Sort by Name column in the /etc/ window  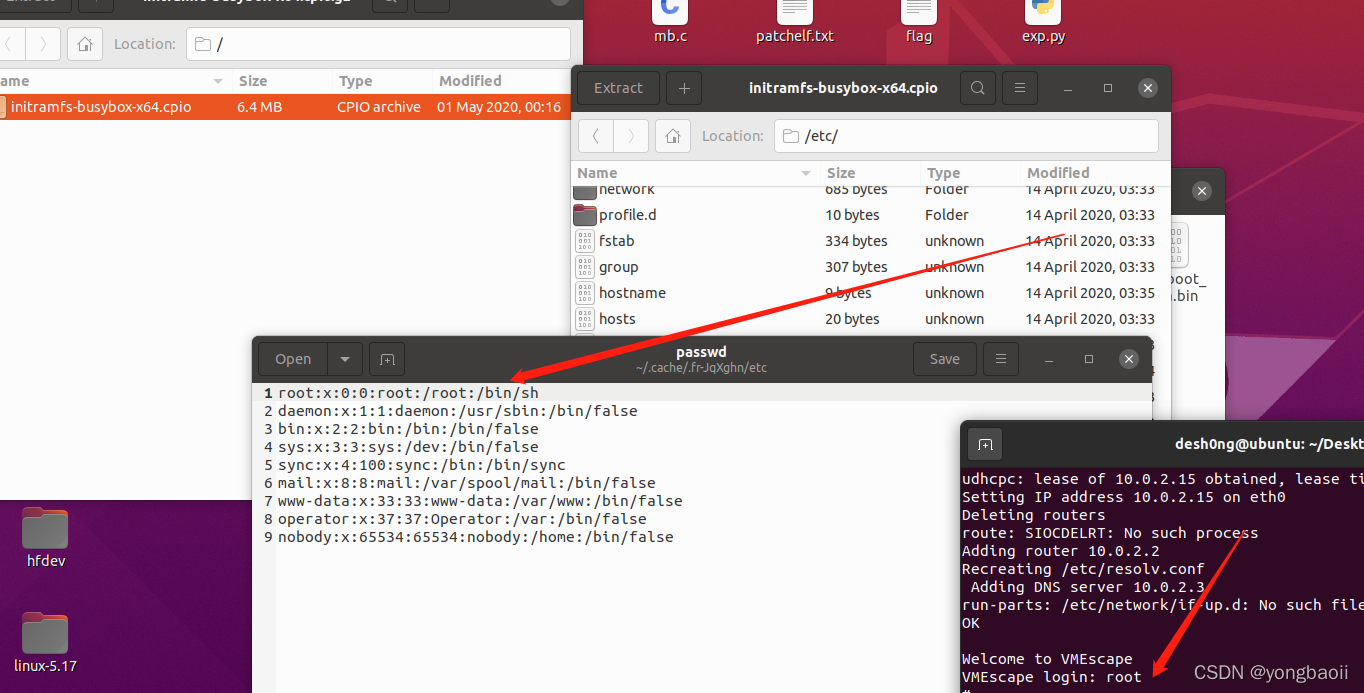pos(694,173)
